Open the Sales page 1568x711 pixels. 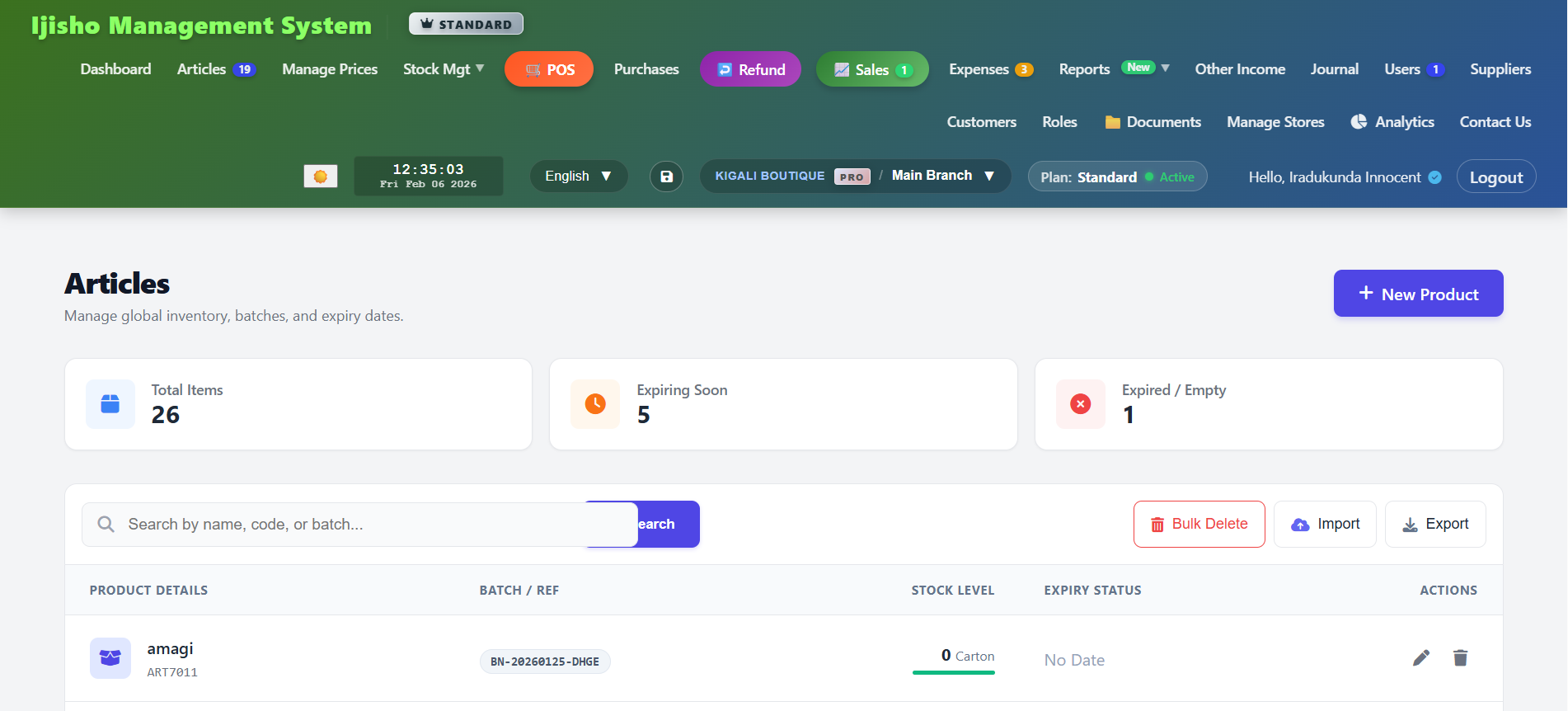(x=872, y=69)
